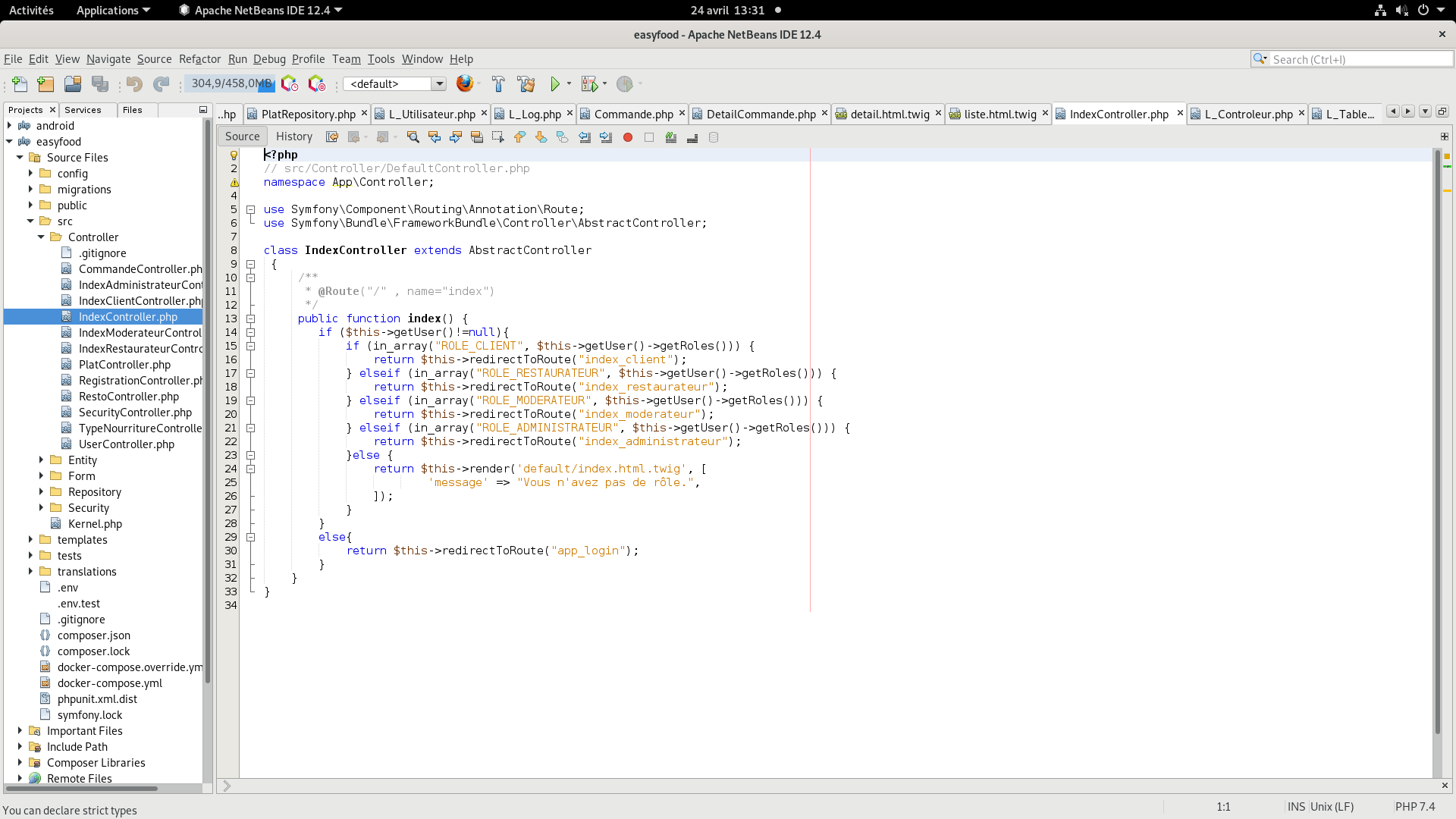Viewport: 1456px width, 819px height.
Task: Click the Open Project folder icon
Action: click(73, 84)
